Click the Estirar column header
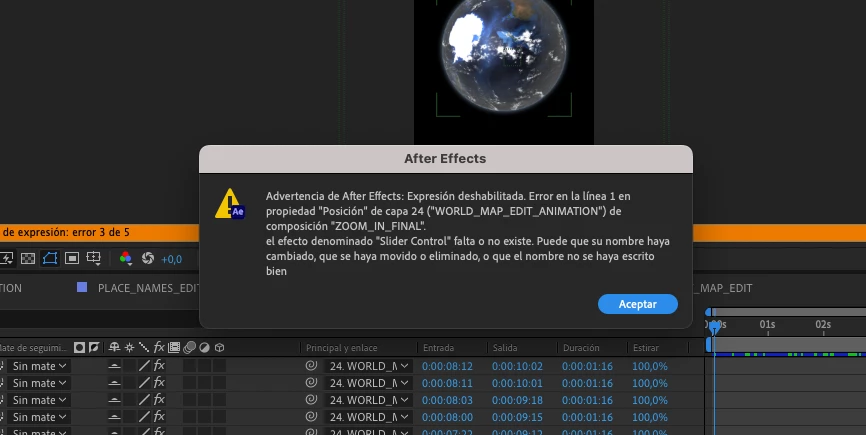Screen dimensions: 866x435 646,348
